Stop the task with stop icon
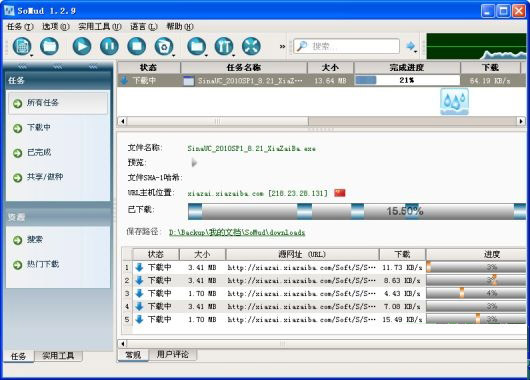Image resolution: width=530 pixels, height=380 pixels. coord(137,46)
